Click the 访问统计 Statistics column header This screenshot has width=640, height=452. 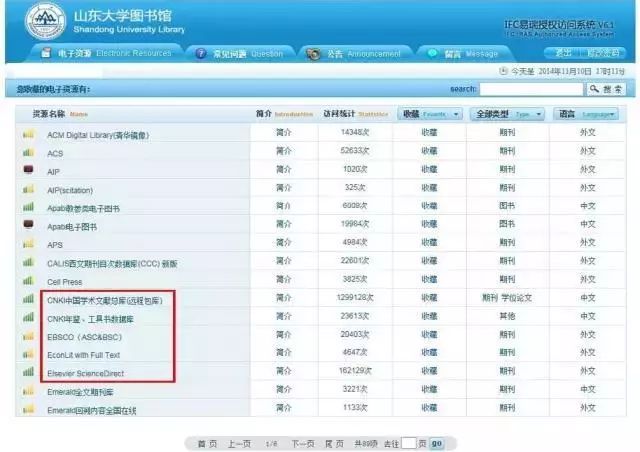[x=356, y=114]
